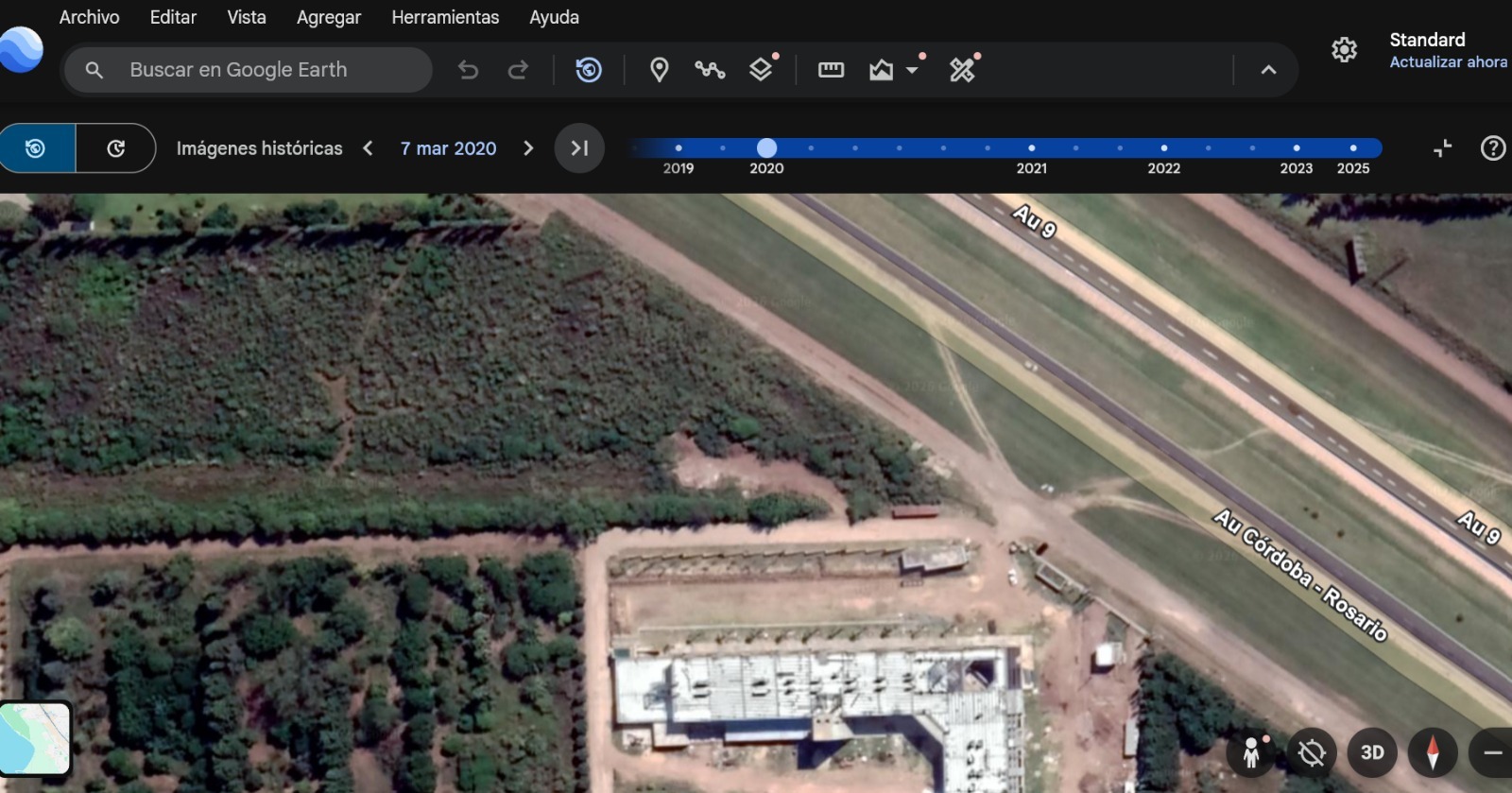Image resolution: width=1512 pixels, height=793 pixels.
Task: Switch to the 3D view
Action: 1372,753
